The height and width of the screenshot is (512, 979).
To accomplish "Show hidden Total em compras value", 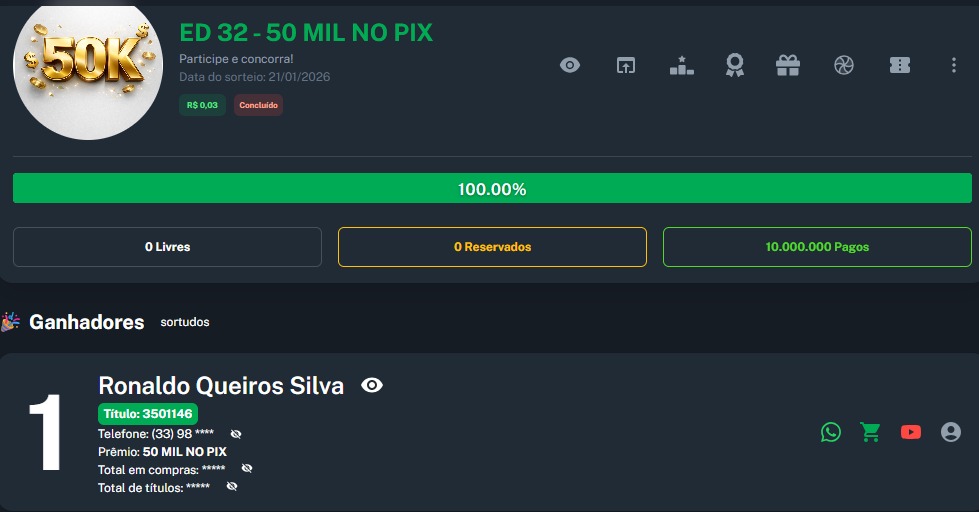I will point(247,469).
